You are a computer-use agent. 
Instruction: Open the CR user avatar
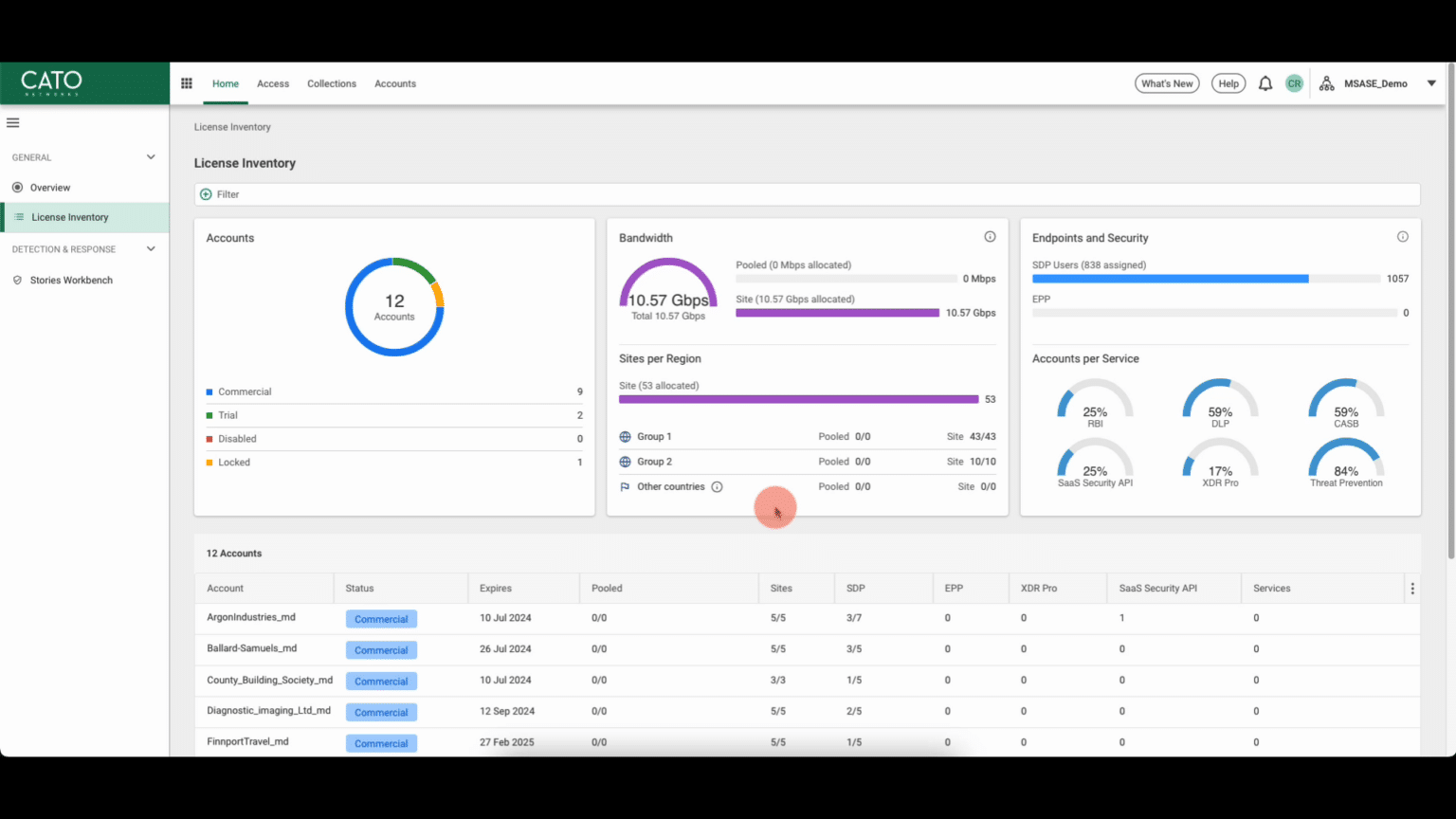(1294, 83)
